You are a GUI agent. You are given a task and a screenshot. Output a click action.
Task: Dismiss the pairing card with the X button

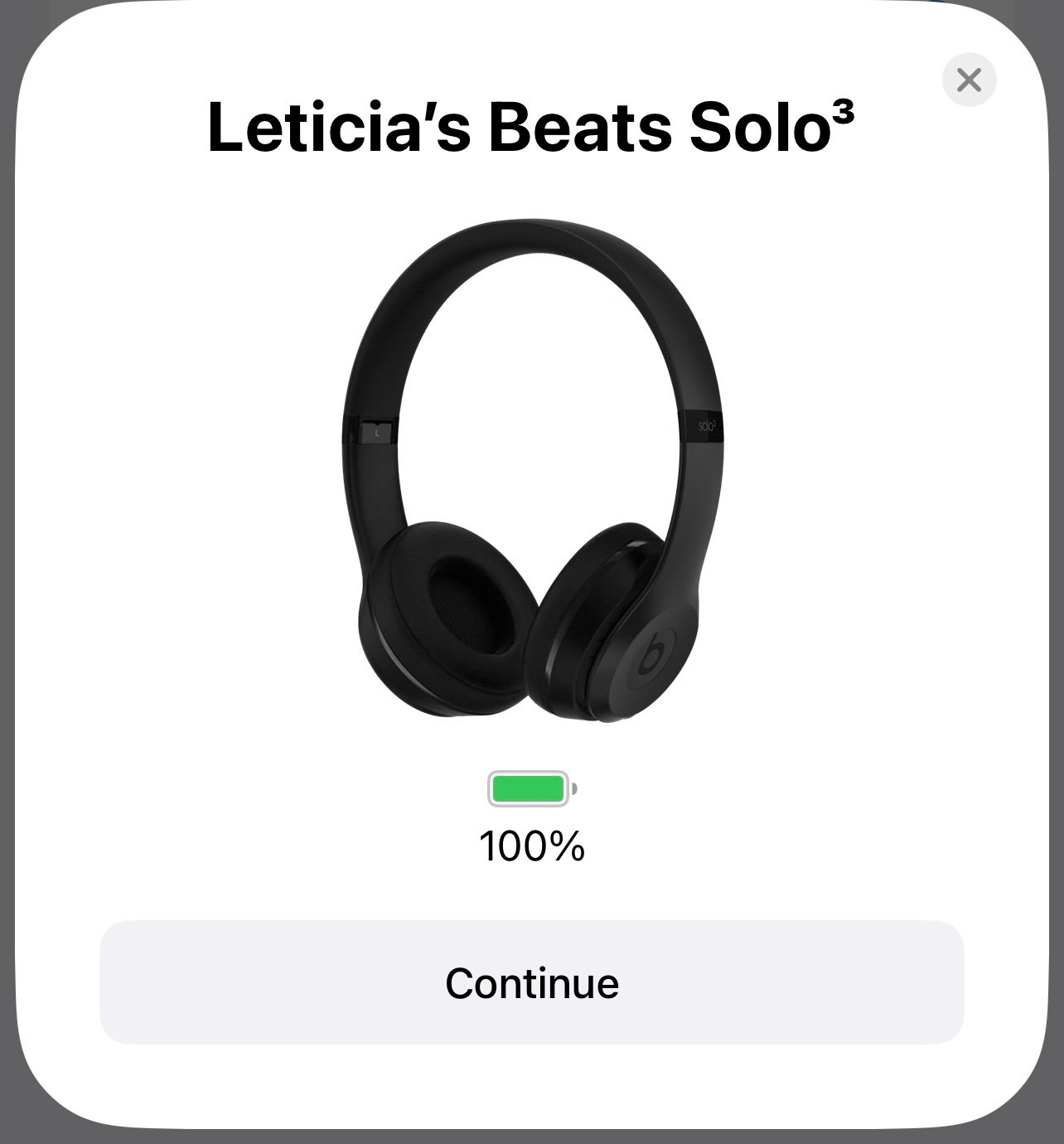point(969,80)
